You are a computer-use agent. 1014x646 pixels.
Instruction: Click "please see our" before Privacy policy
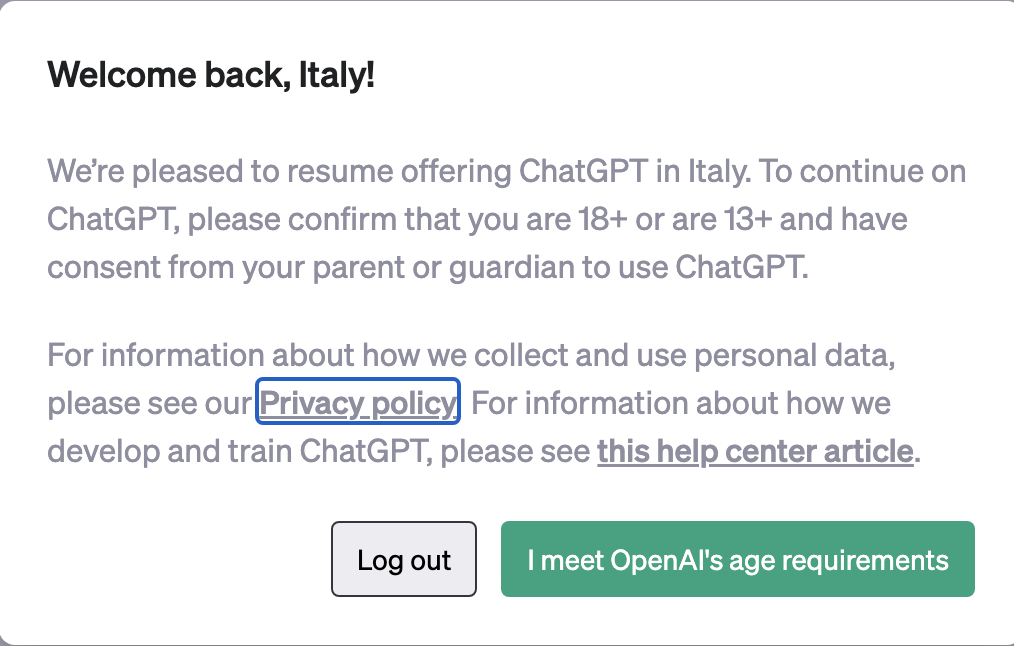click(x=150, y=404)
